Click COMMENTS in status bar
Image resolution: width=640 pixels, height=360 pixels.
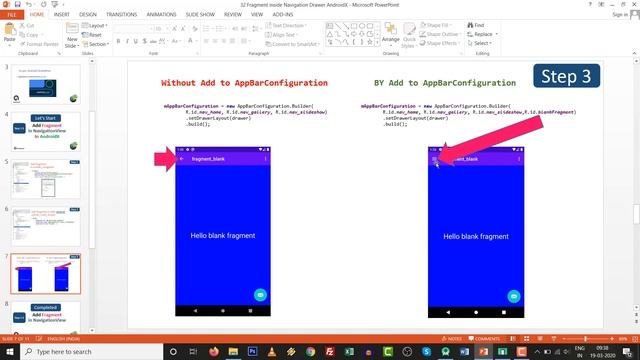(484, 339)
